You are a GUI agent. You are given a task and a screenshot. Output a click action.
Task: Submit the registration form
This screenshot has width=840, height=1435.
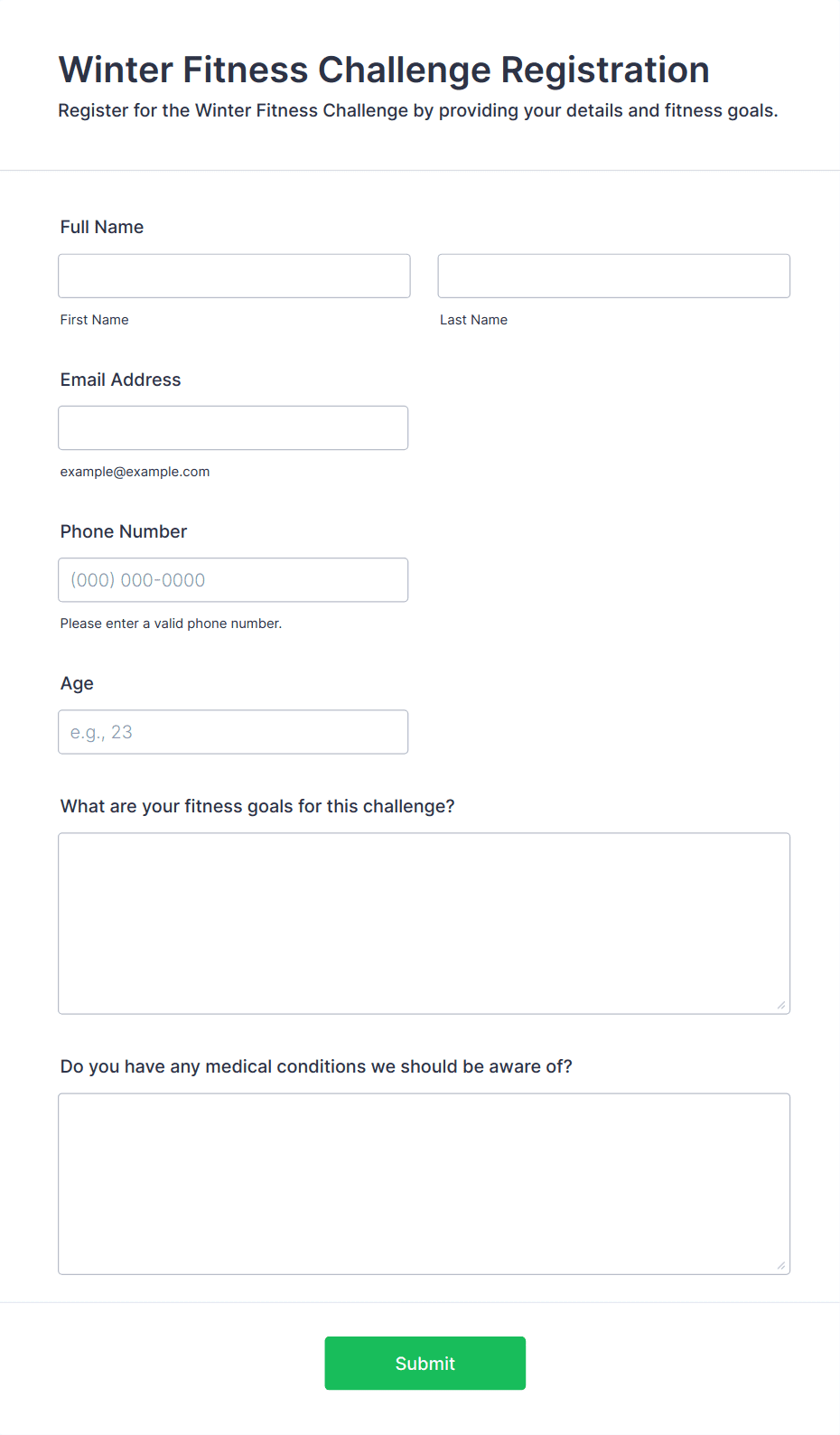tap(425, 1363)
